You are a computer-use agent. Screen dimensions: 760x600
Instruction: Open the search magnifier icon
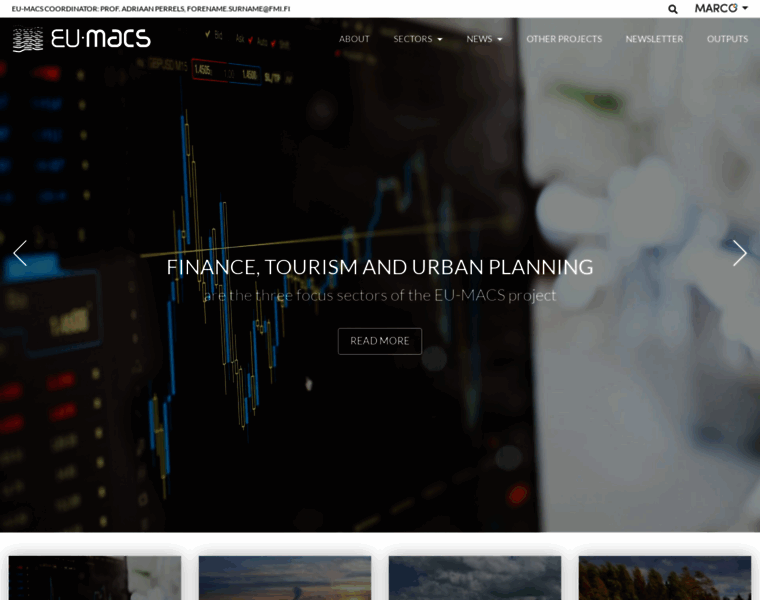[x=673, y=9]
